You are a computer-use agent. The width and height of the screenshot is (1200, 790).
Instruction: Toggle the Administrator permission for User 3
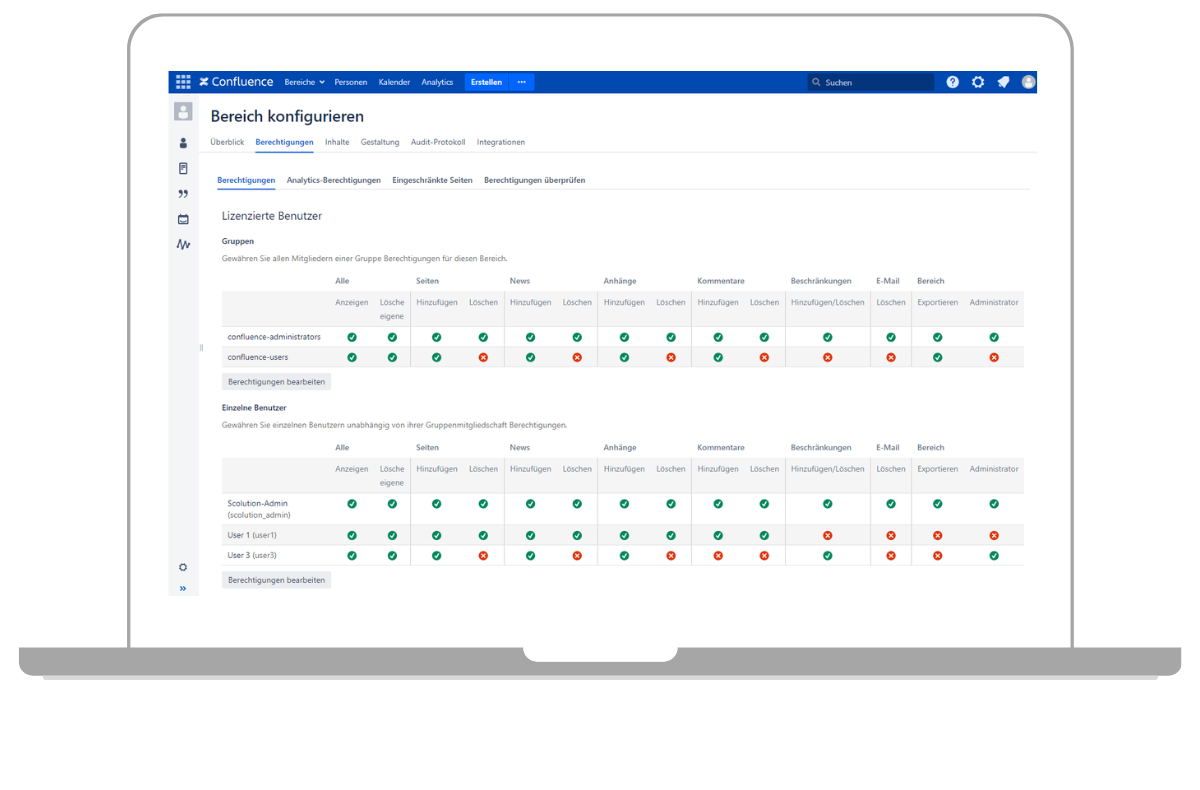pyautogui.click(x=993, y=555)
